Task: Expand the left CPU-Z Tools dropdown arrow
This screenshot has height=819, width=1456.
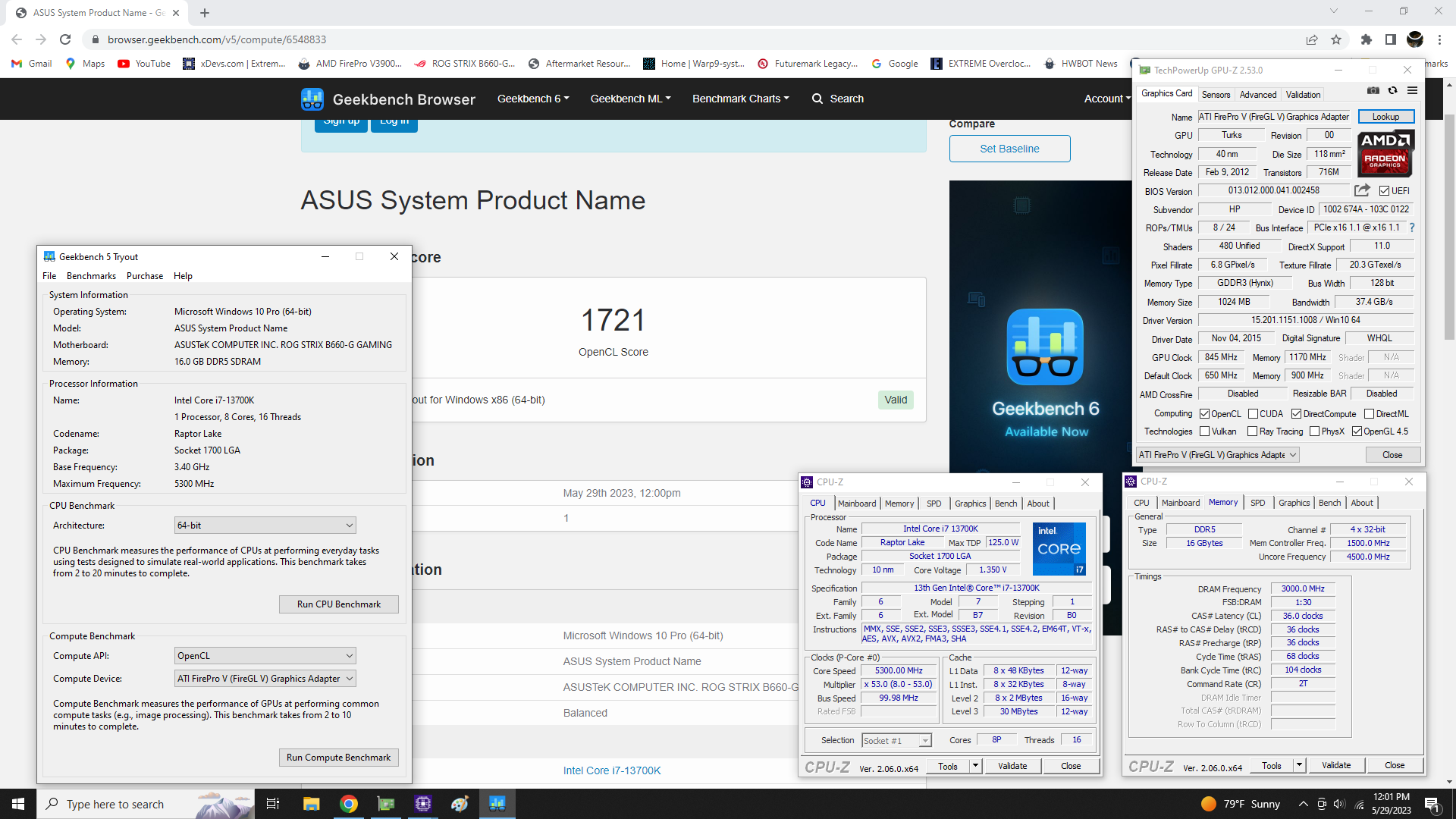Action: (976, 766)
